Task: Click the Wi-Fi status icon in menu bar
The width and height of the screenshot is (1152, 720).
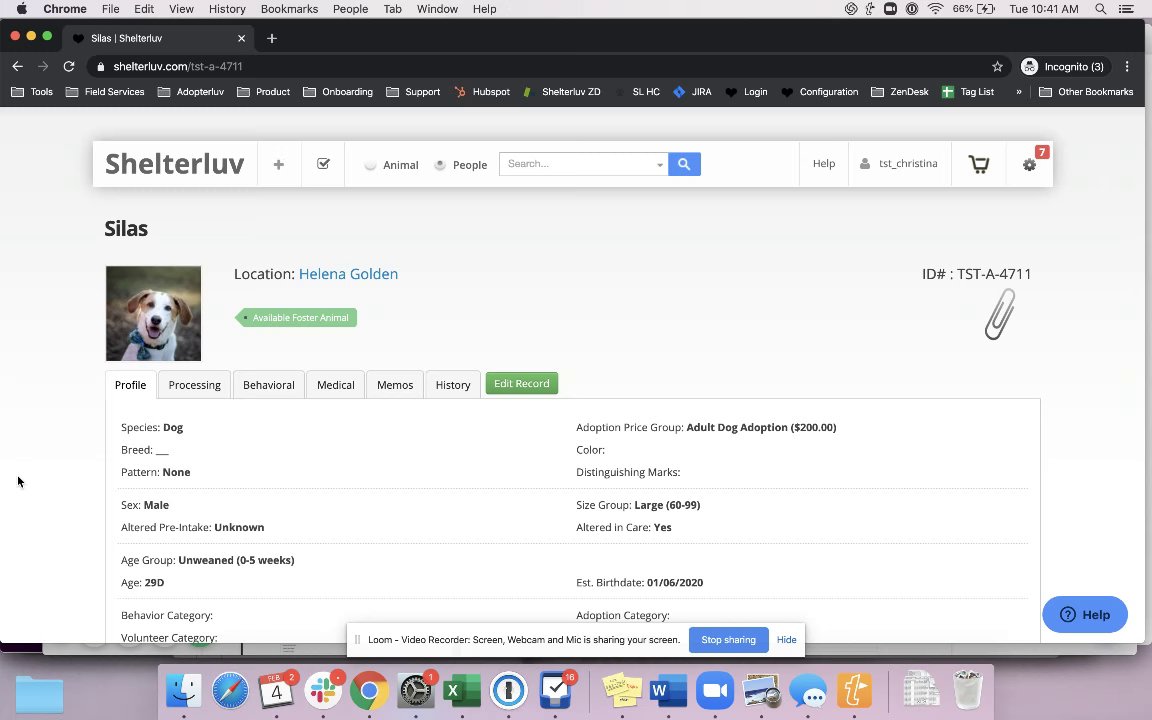Action: [935, 9]
